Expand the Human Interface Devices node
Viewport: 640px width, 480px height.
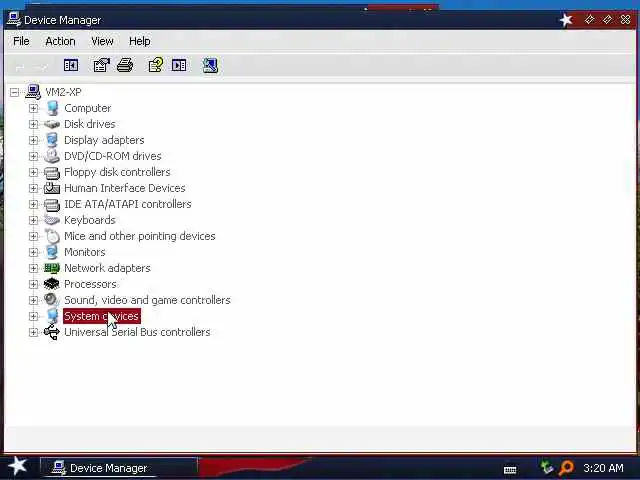pyautogui.click(x=33, y=188)
